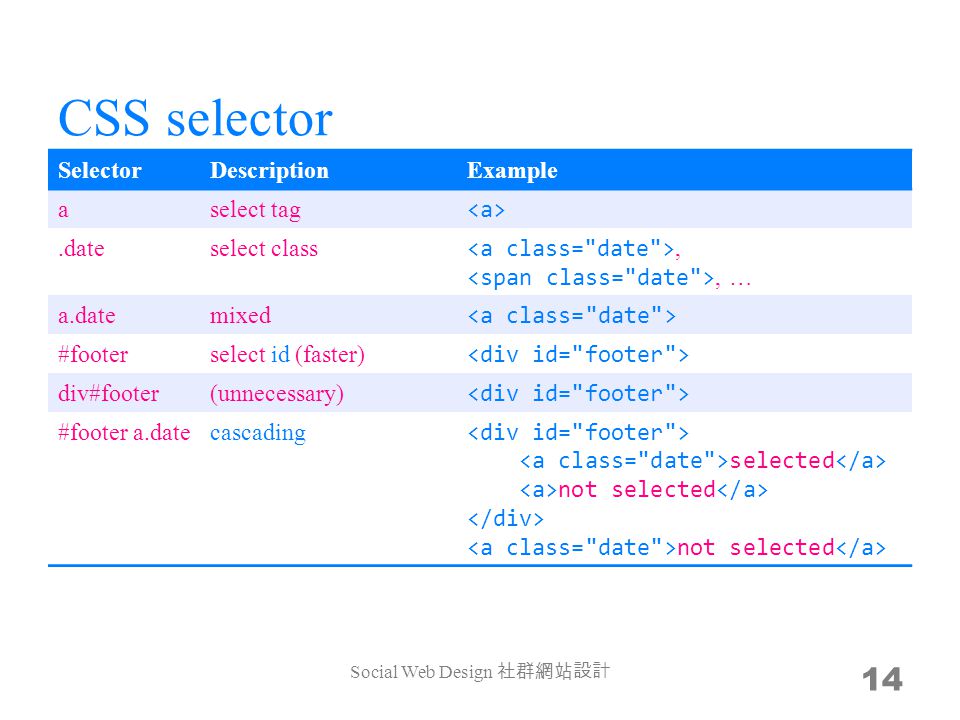Click the 'div#footer' selector cell

pyautogui.click(x=108, y=393)
